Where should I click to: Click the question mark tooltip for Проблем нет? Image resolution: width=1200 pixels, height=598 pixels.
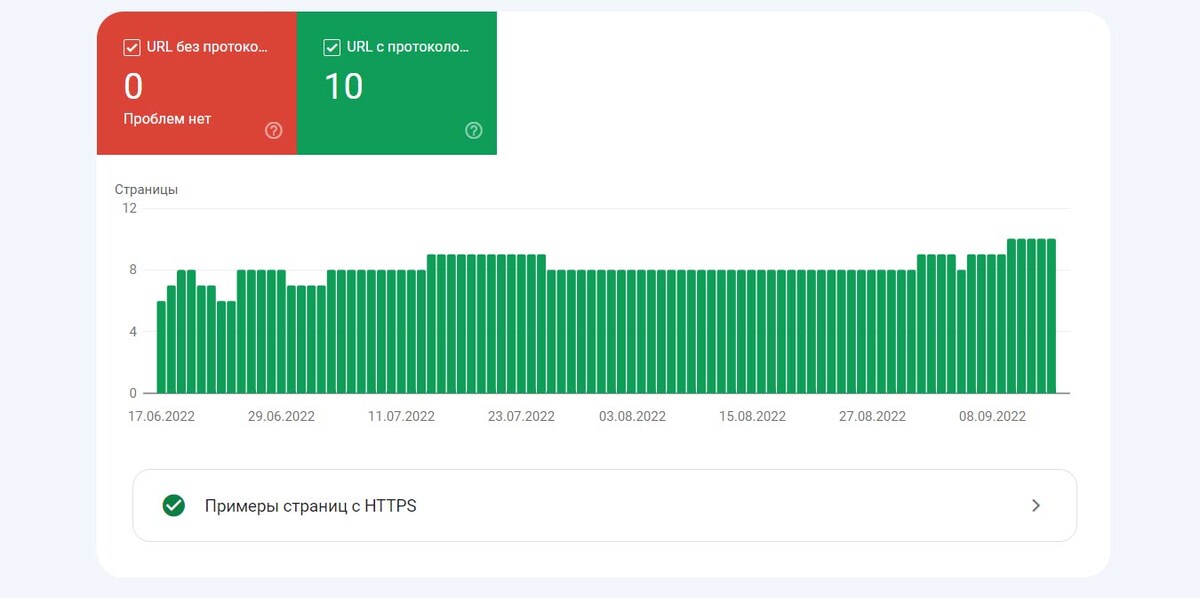[x=274, y=130]
